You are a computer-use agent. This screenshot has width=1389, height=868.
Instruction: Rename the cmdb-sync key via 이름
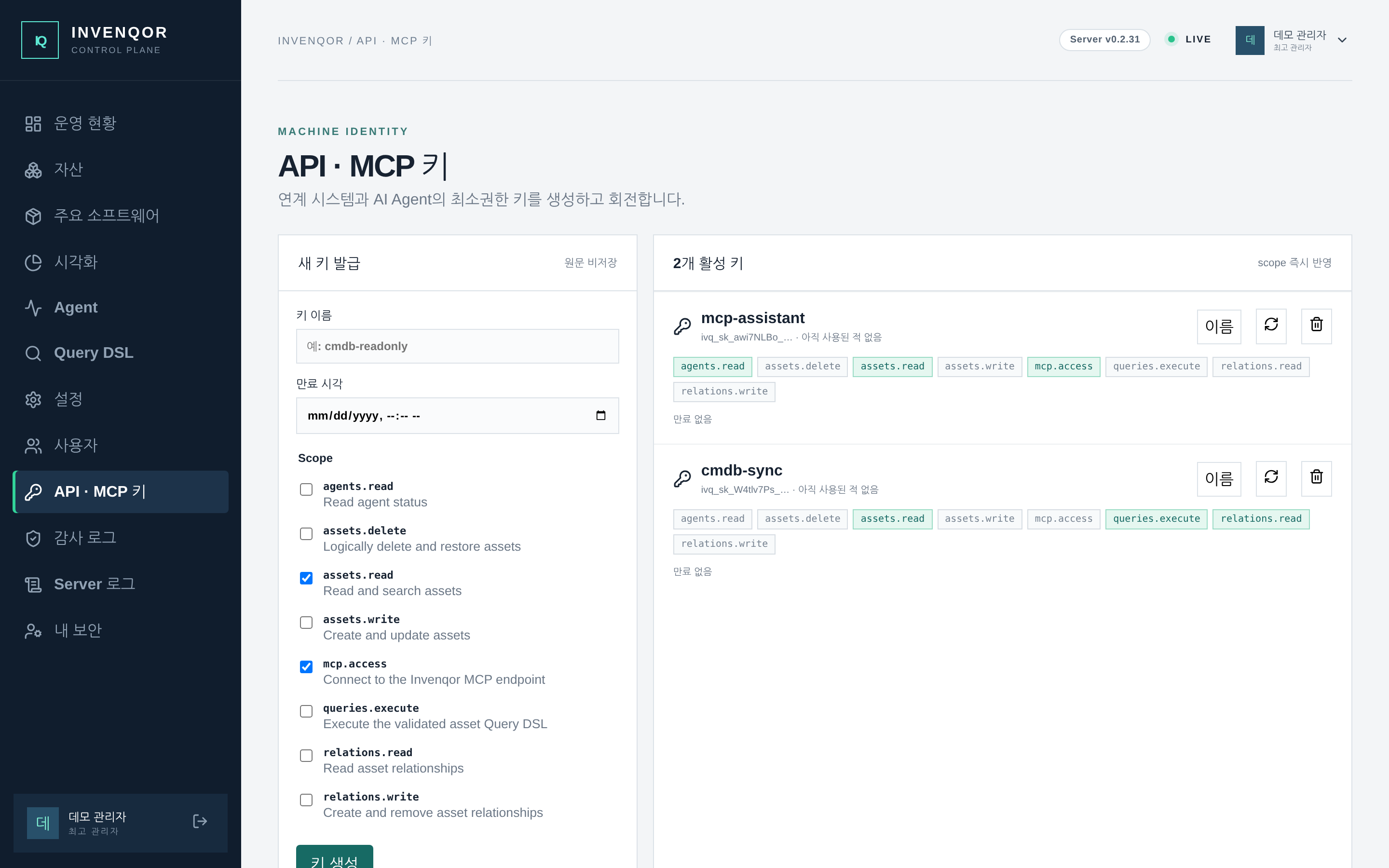click(1219, 479)
